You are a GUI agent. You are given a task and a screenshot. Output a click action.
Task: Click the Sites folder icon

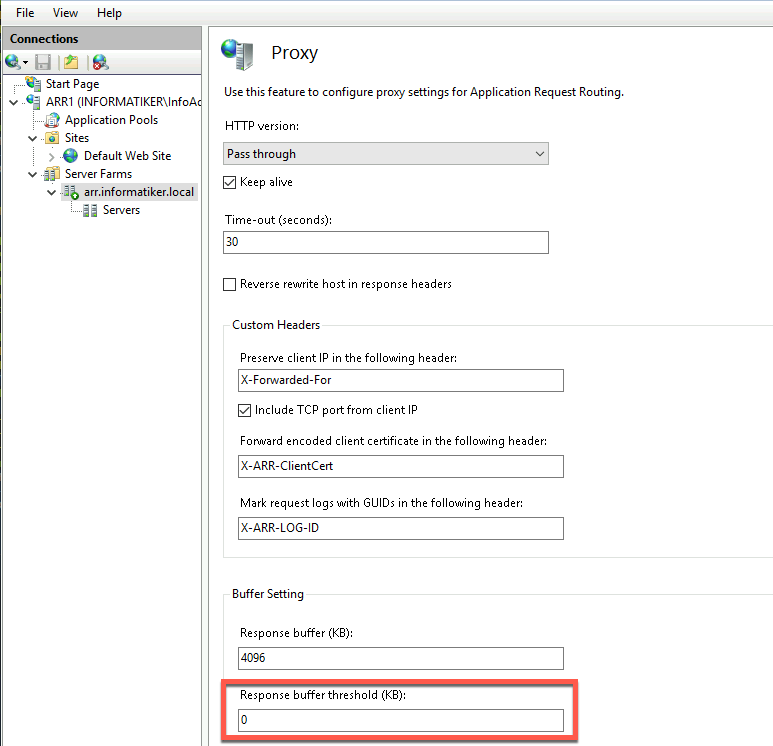click(52, 138)
